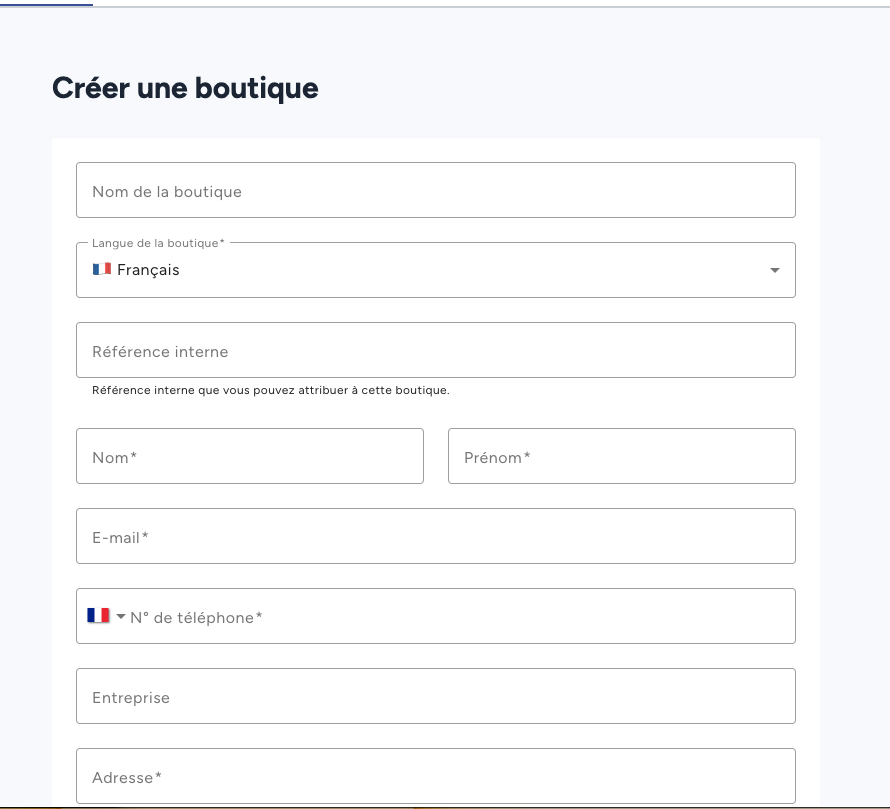The image size is (890, 809).
Task: Click the Adresse* placeholder label
Action: (127, 777)
